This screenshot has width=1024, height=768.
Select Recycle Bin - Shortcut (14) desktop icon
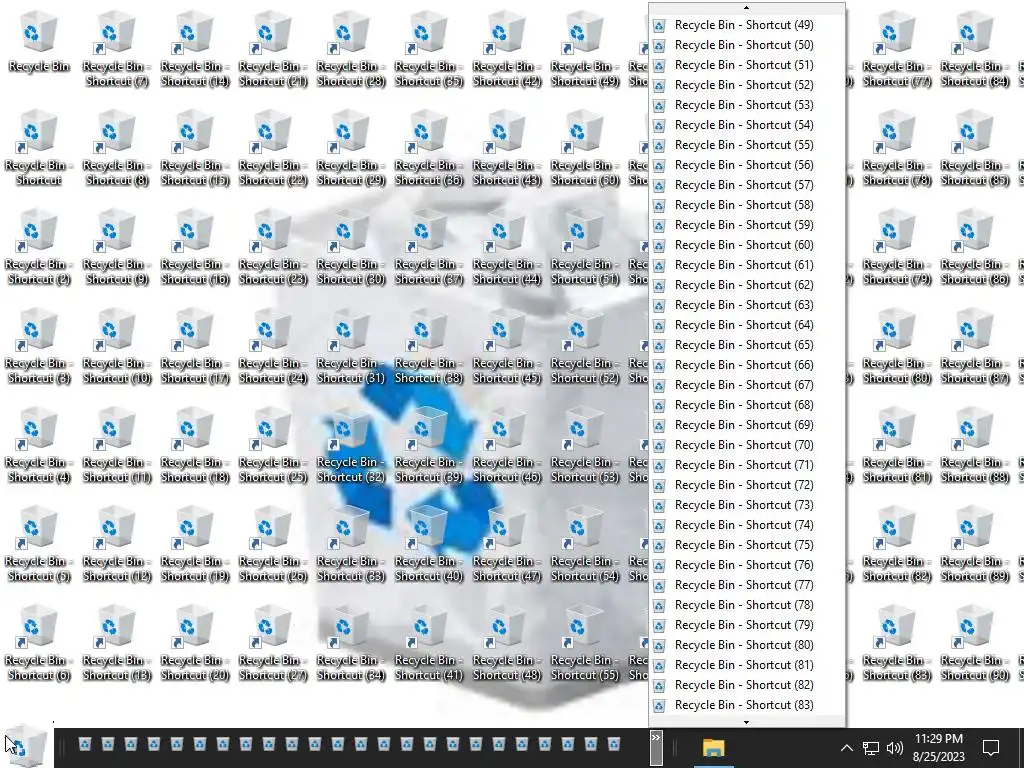tap(195, 50)
